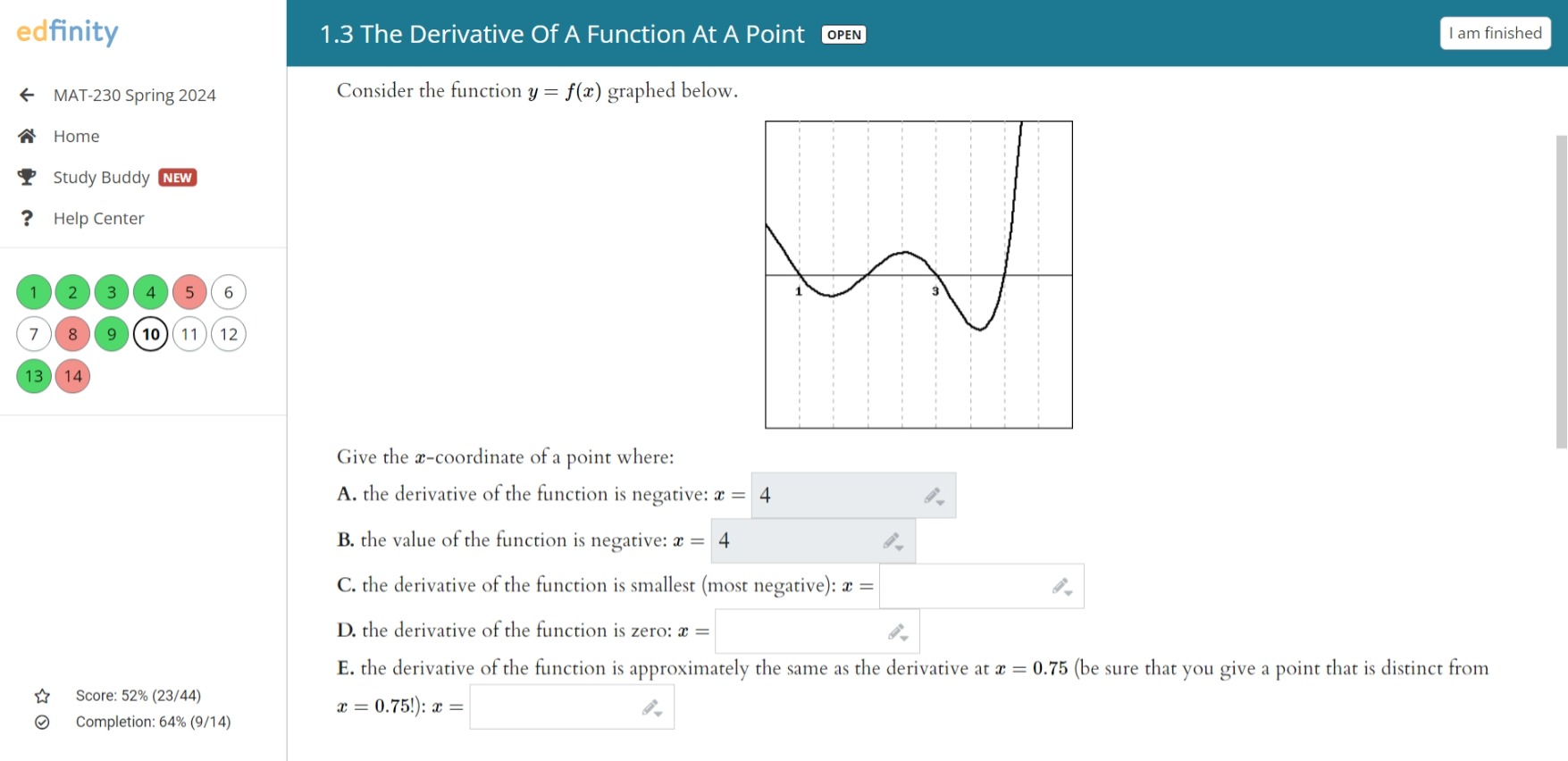Click inside the part C answer field
Image resolution: width=1568 pixels, height=761 pixels.
pyautogui.click(x=965, y=585)
